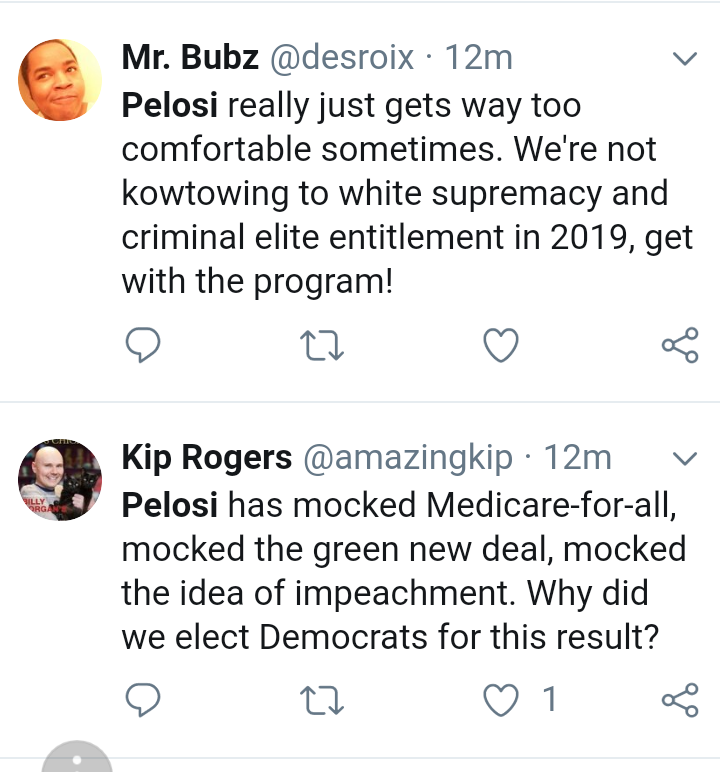Click the 12m timestamp on Kip's tweet
The height and width of the screenshot is (772, 720).
[x=577, y=458]
